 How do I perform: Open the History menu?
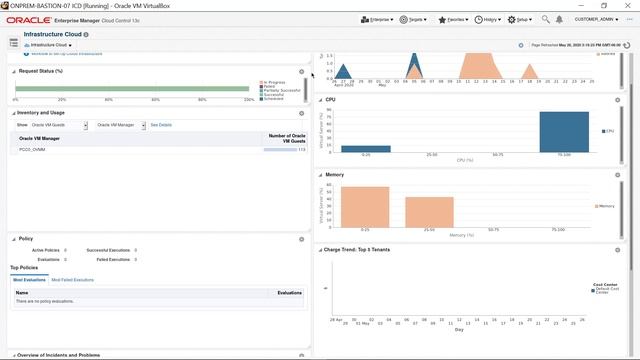coord(488,20)
